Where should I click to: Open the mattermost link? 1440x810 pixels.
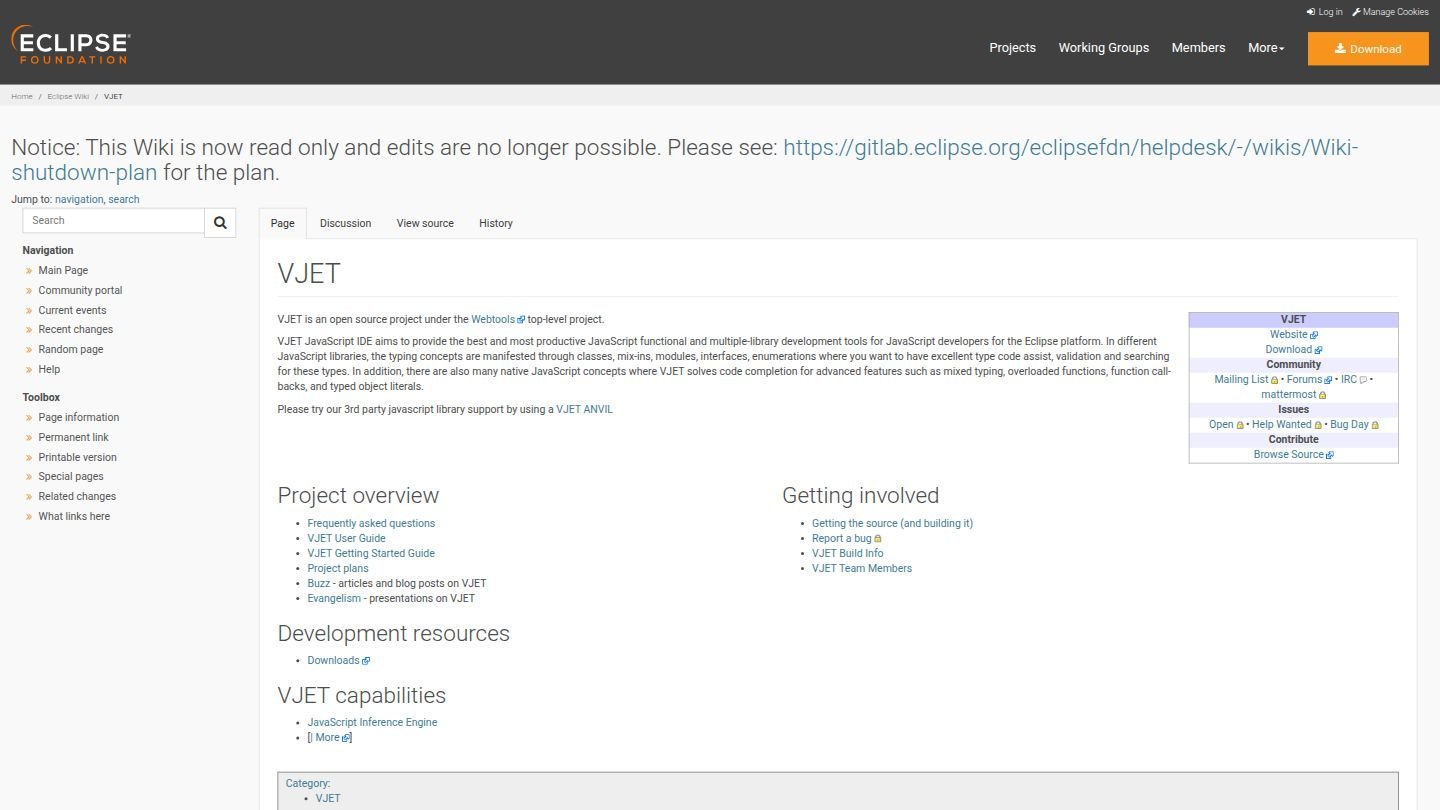[1293, 394]
